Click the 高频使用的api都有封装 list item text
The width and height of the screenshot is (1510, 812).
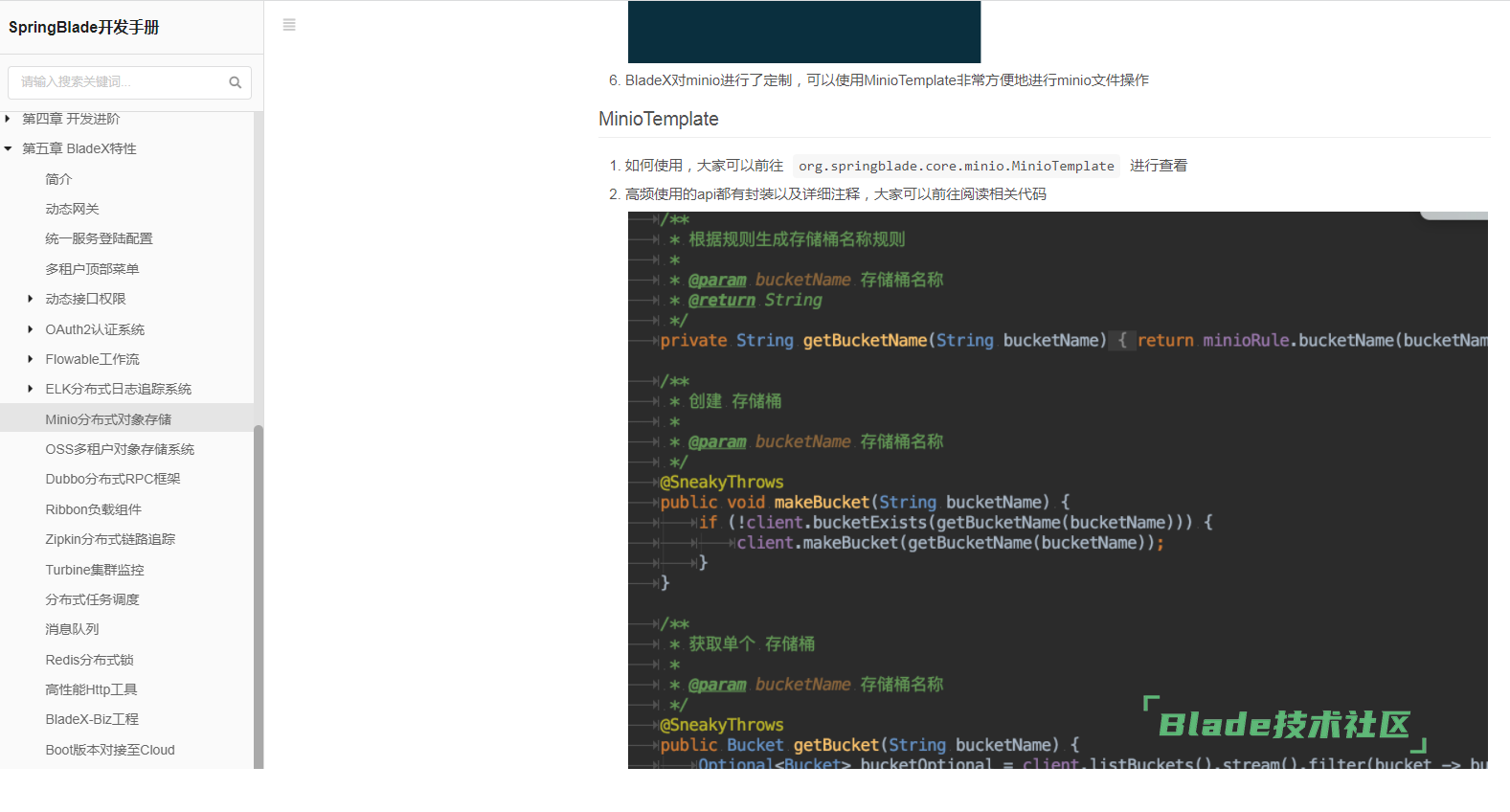coord(836,194)
